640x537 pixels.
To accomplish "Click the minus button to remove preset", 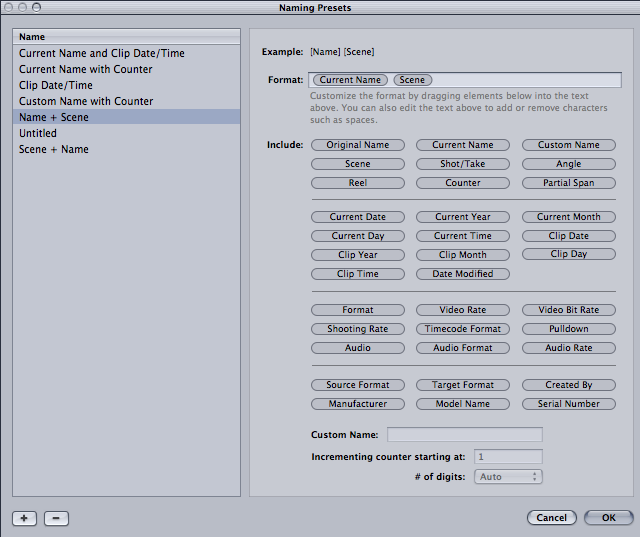I will [x=56, y=518].
